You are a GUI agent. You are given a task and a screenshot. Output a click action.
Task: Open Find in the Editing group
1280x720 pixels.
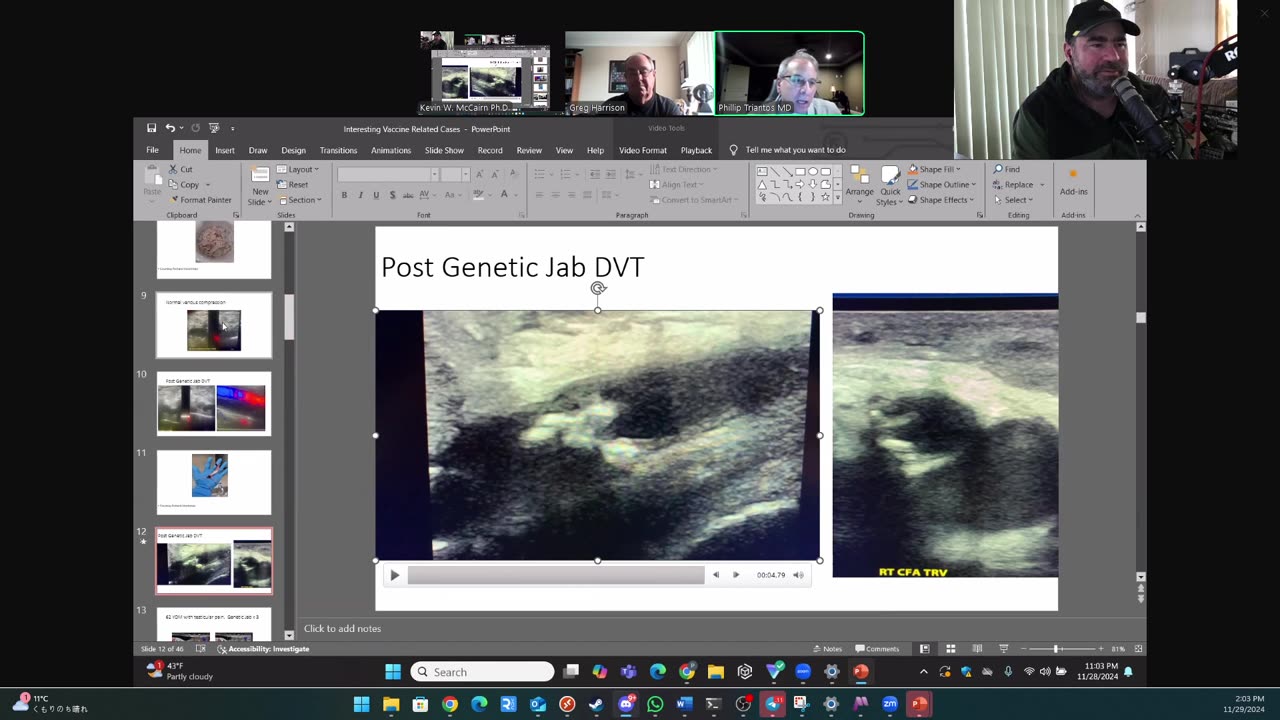(1007, 169)
